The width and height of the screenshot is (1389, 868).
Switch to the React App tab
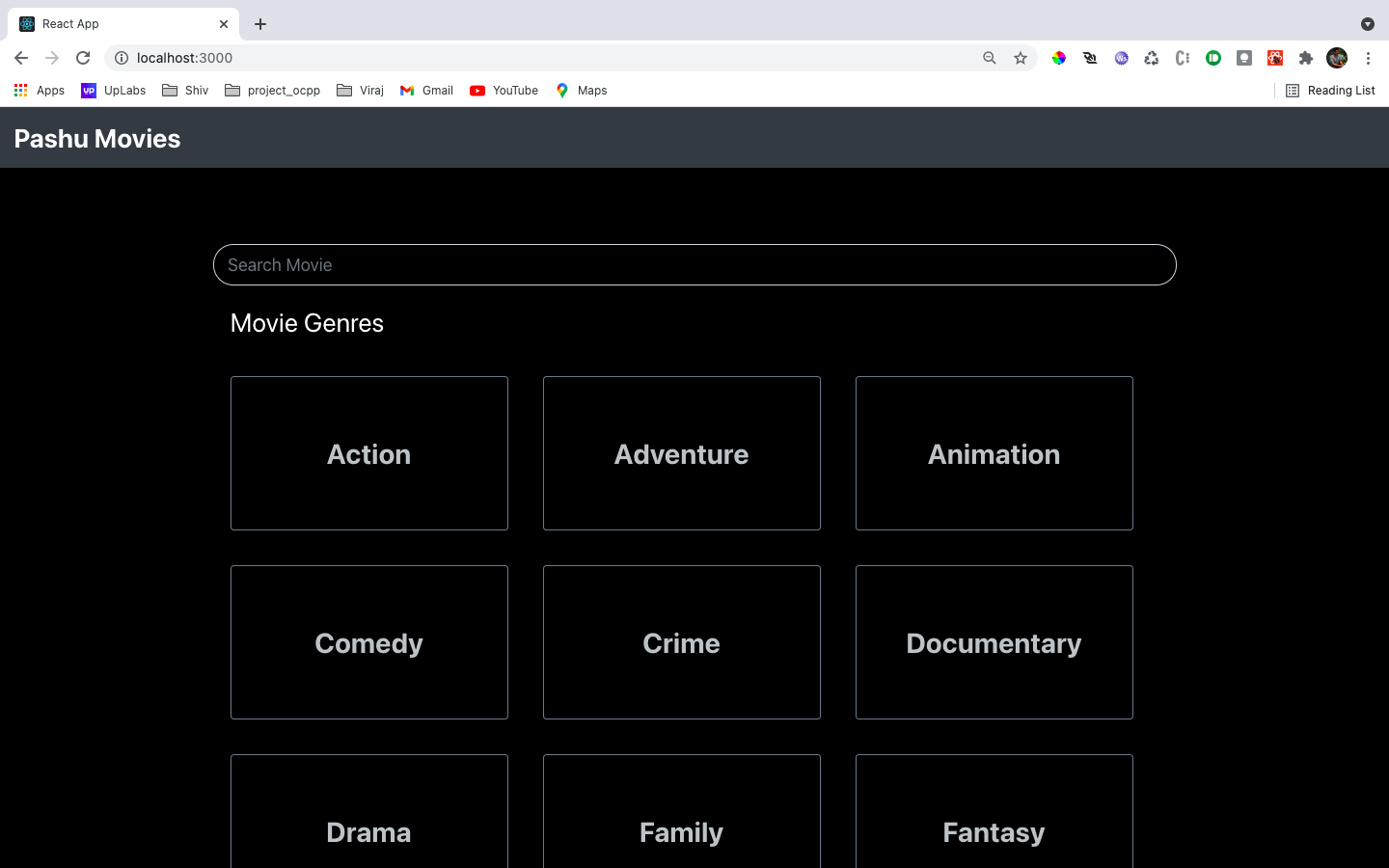pos(116,23)
